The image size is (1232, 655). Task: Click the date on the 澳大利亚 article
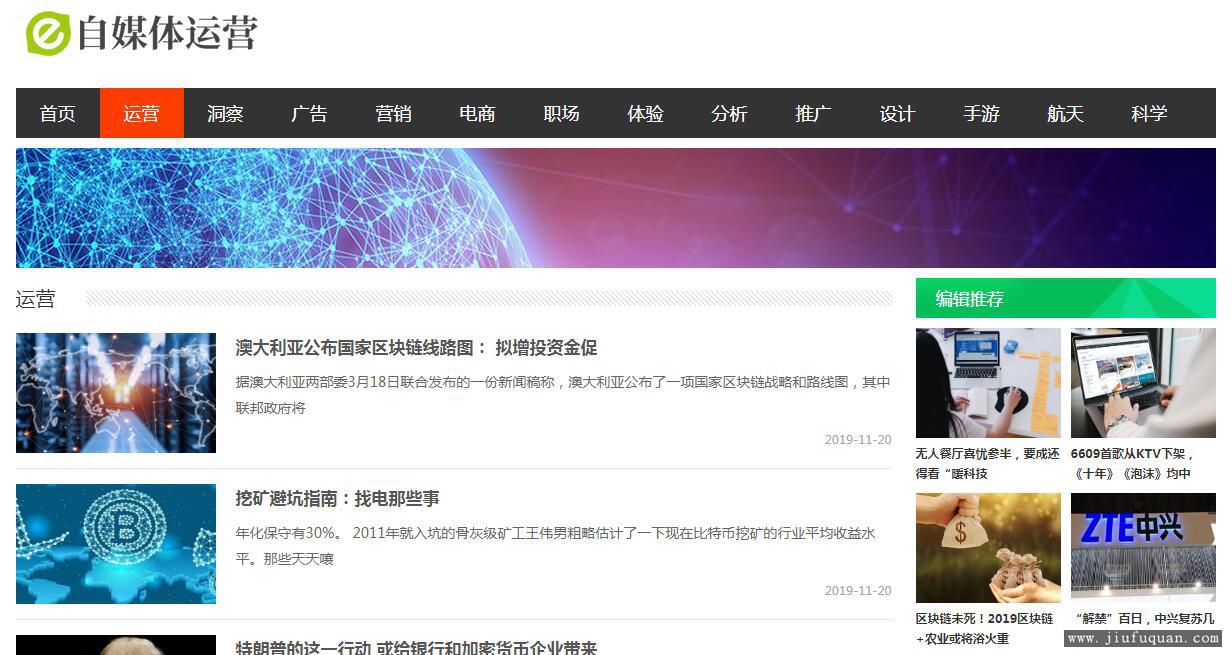(858, 440)
